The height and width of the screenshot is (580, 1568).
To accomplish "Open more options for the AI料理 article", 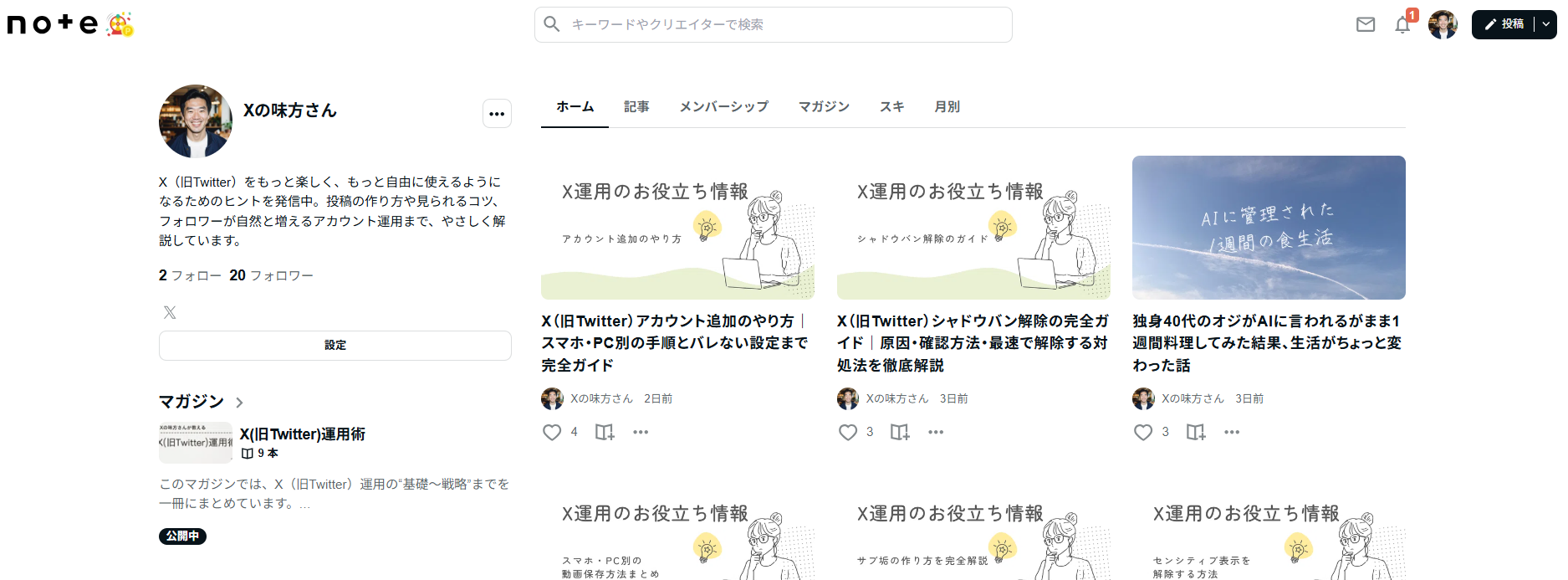I will [x=1232, y=432].
